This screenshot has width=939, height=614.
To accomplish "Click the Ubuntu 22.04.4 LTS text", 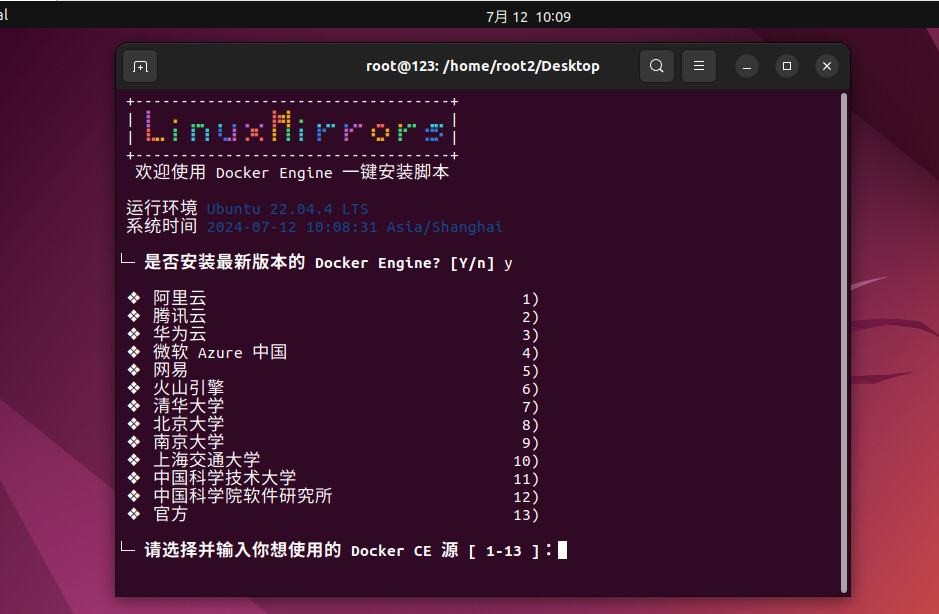I will (x=287, y=209).
